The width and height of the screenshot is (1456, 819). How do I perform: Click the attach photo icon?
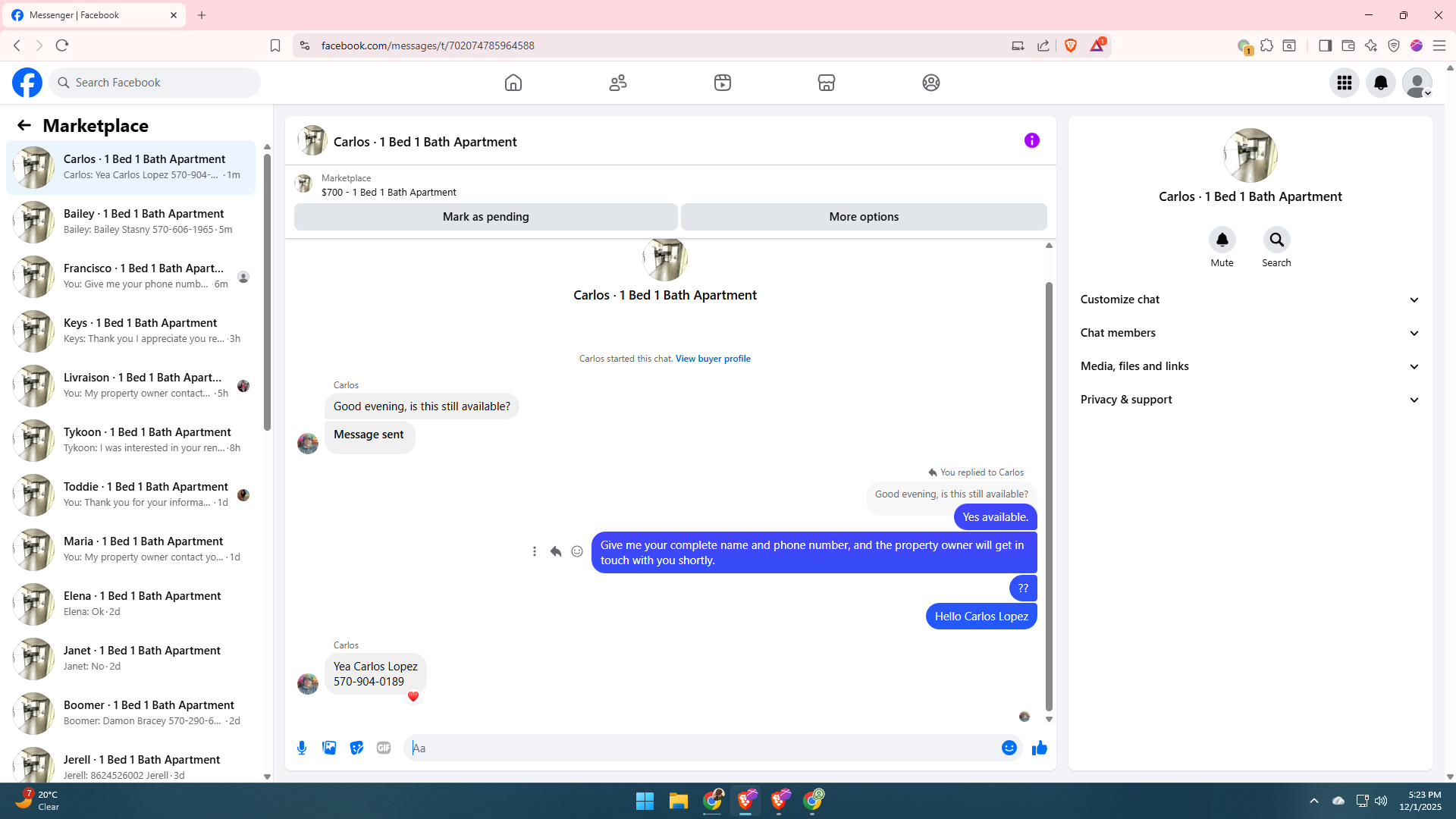[x=329, y=748]
